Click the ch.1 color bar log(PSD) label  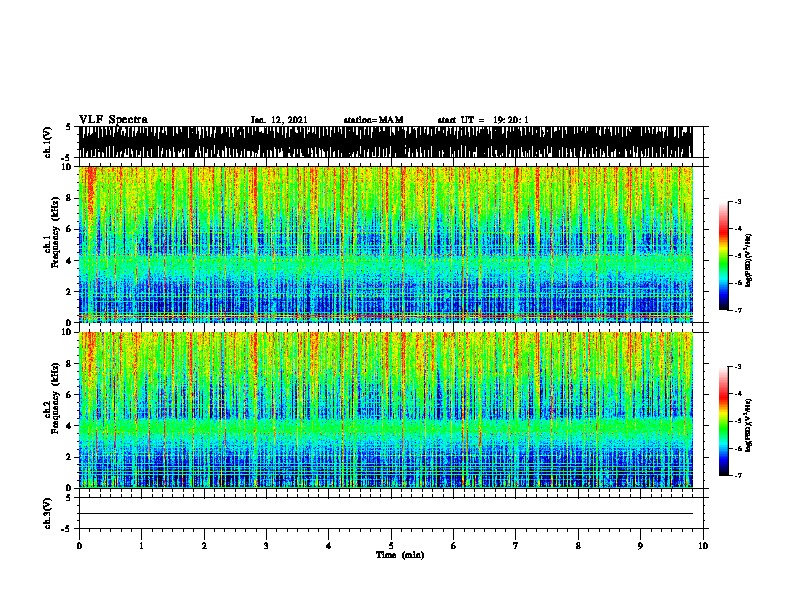coord(749,260)
